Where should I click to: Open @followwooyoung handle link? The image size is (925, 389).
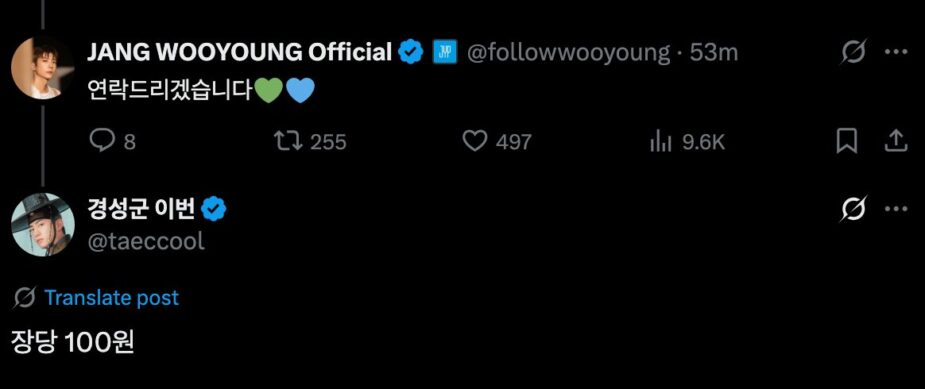click(x=568, y=53)
